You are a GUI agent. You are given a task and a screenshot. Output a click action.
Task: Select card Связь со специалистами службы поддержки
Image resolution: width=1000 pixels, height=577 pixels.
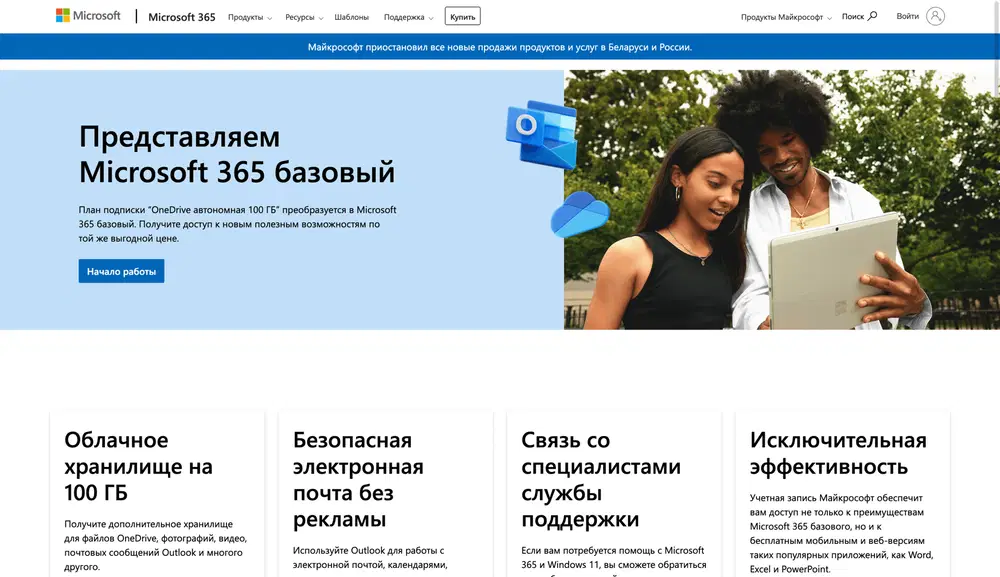(x=614, y=494)
